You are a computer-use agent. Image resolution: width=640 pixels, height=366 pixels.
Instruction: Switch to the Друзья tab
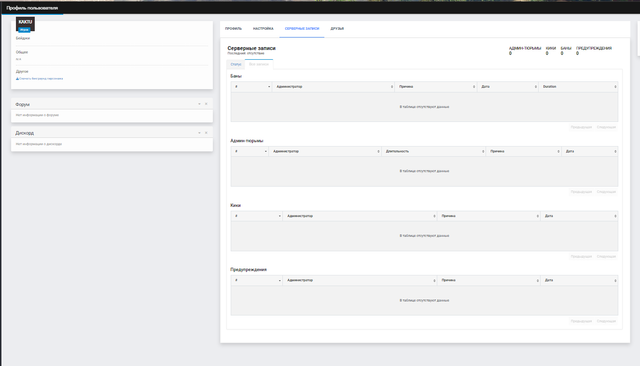pos(337,29)
